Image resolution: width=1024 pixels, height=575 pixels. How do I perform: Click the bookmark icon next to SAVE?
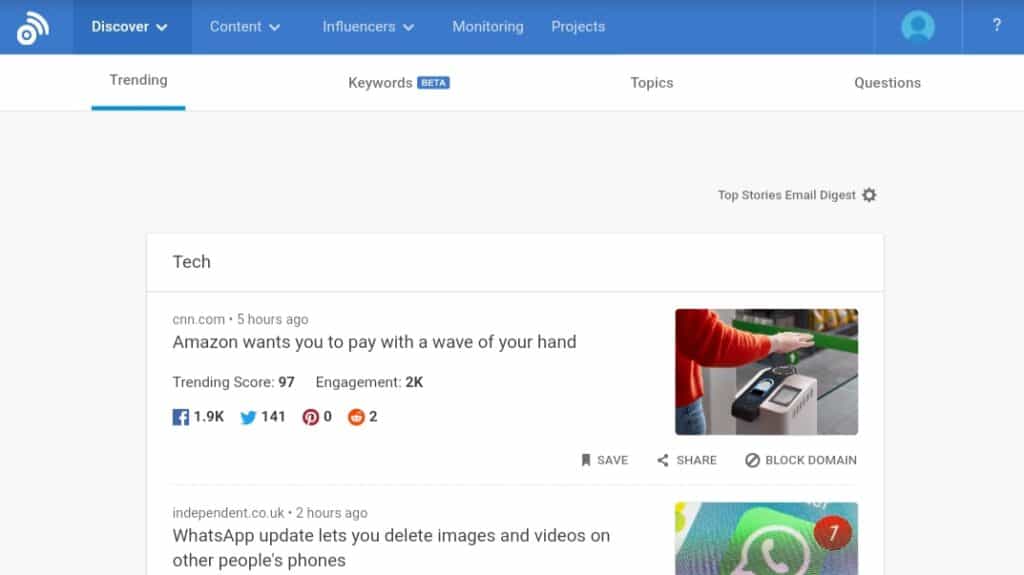pos(586,460)
